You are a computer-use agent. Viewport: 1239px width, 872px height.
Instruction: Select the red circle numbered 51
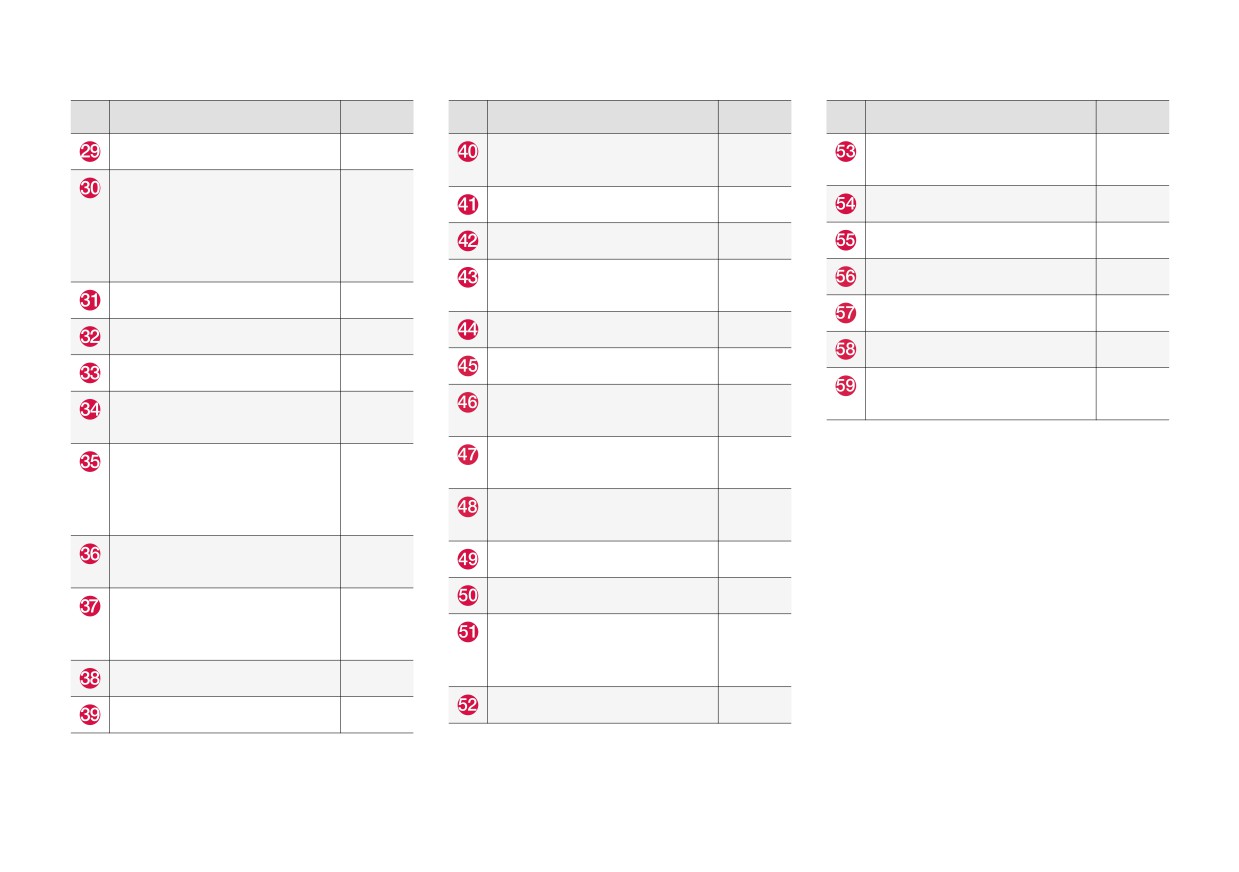pyautogui.click(x=468, y=632)
